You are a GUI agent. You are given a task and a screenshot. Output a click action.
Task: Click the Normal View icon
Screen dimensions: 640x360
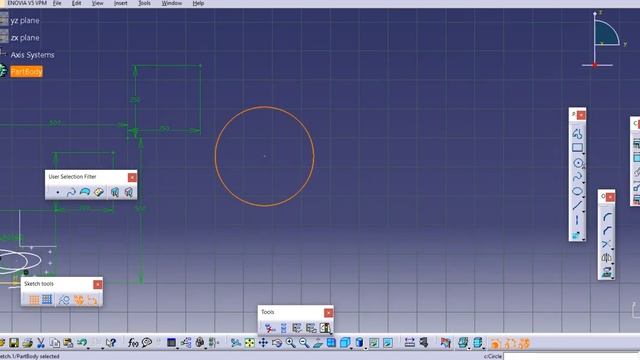(x=318, y=343)
